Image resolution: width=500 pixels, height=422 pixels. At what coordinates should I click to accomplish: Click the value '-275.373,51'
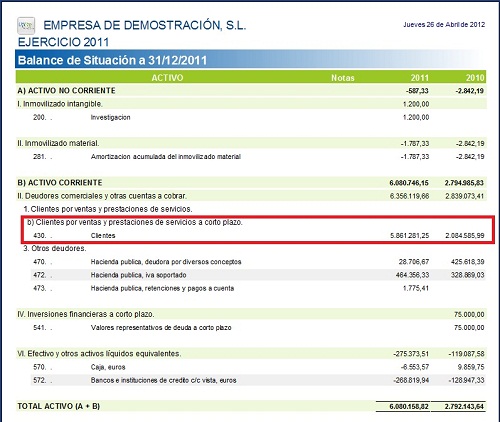point(411,354)
